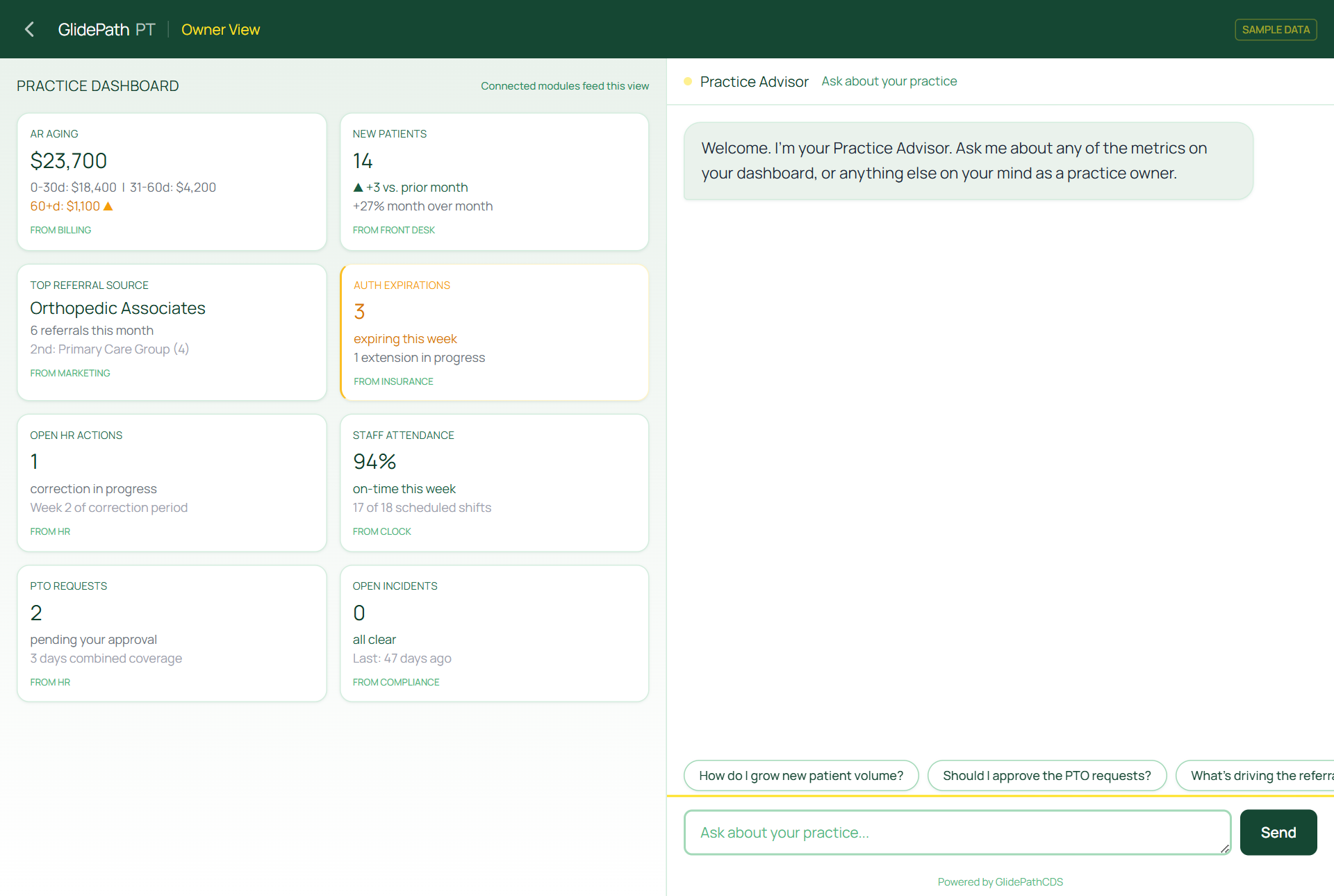
Task: Click the 60+d: $1,100 amount
Action: (x=65, y=206)
